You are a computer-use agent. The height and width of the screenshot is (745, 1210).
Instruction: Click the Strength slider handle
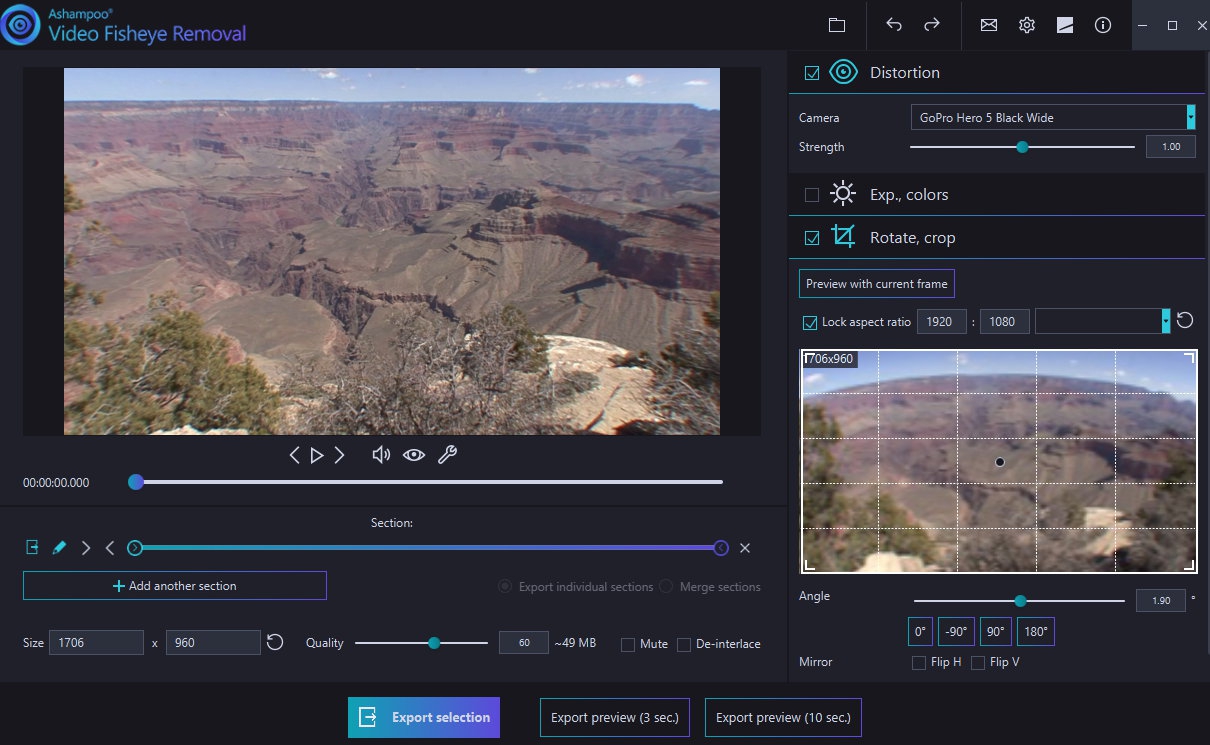coord(1022,147)
